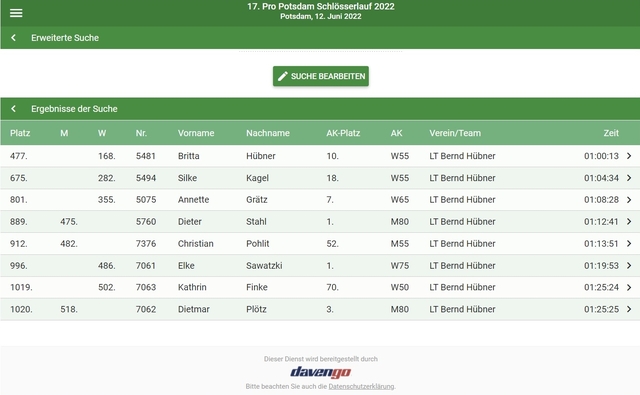Collapse Ergebnisse der Suche with back arrow
This screenshot has height=395, width=640.
pyautogui.click(x=13, y=109)
